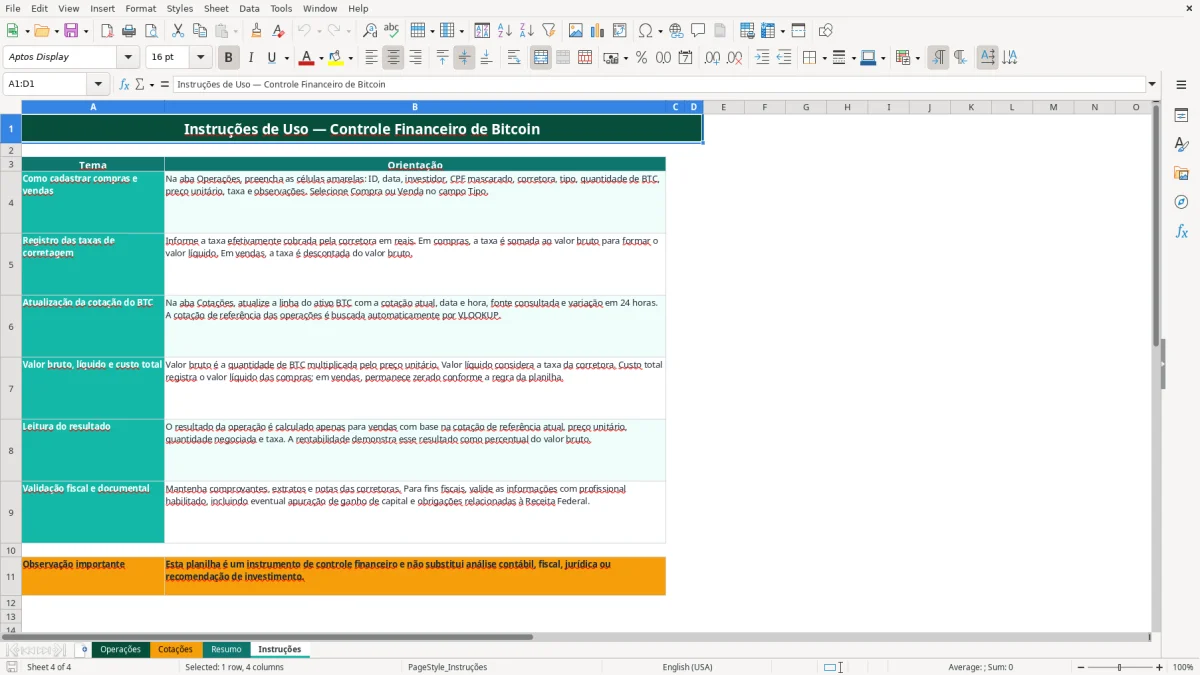
Task: Expand the font color dropdown arrow
Action: (322, 58)
